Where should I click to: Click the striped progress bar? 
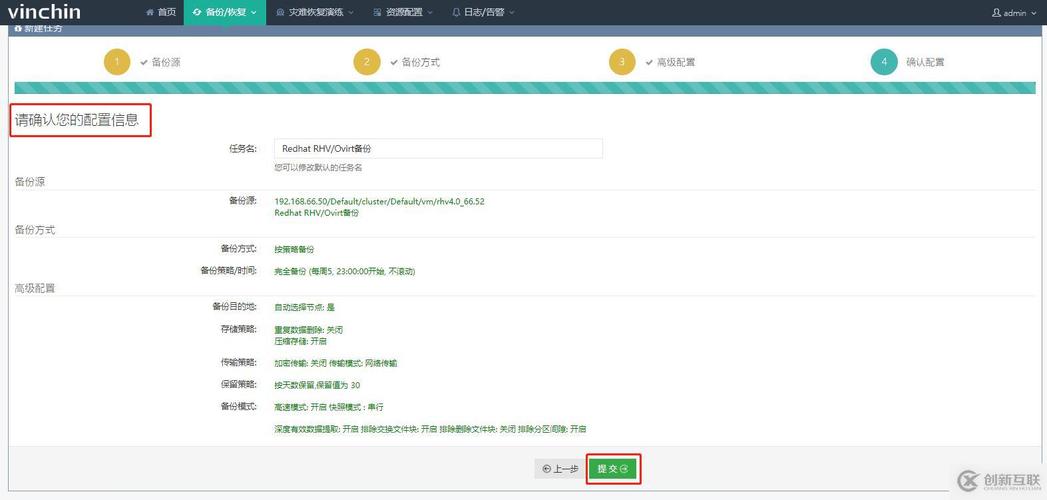tap(523, 88)
